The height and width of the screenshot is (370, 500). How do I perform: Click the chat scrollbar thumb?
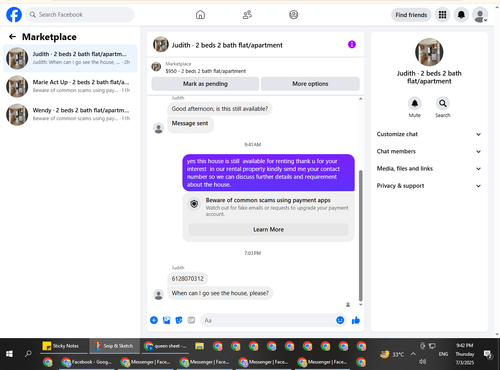360,235
